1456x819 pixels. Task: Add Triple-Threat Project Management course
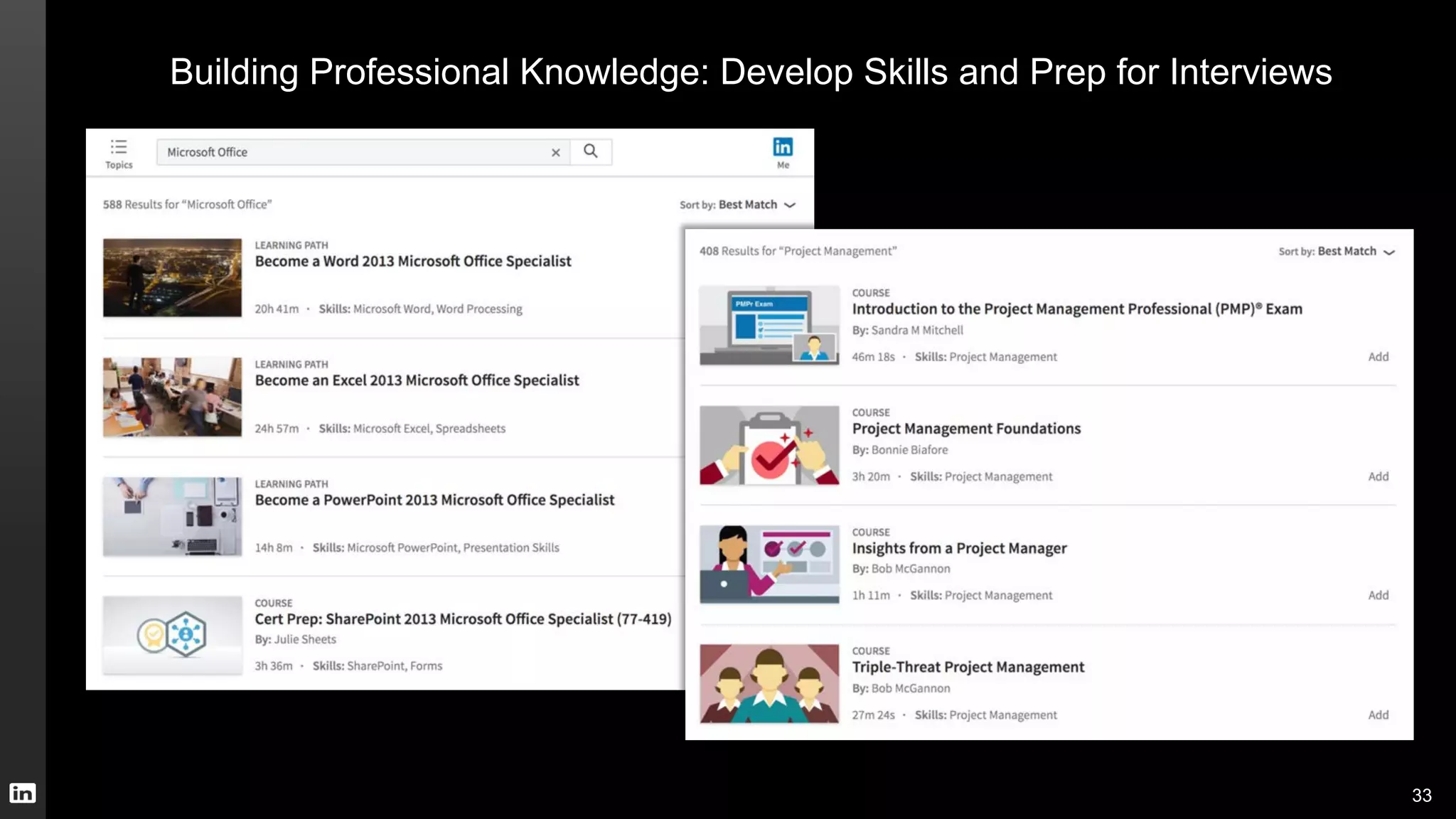[1379, 714]
